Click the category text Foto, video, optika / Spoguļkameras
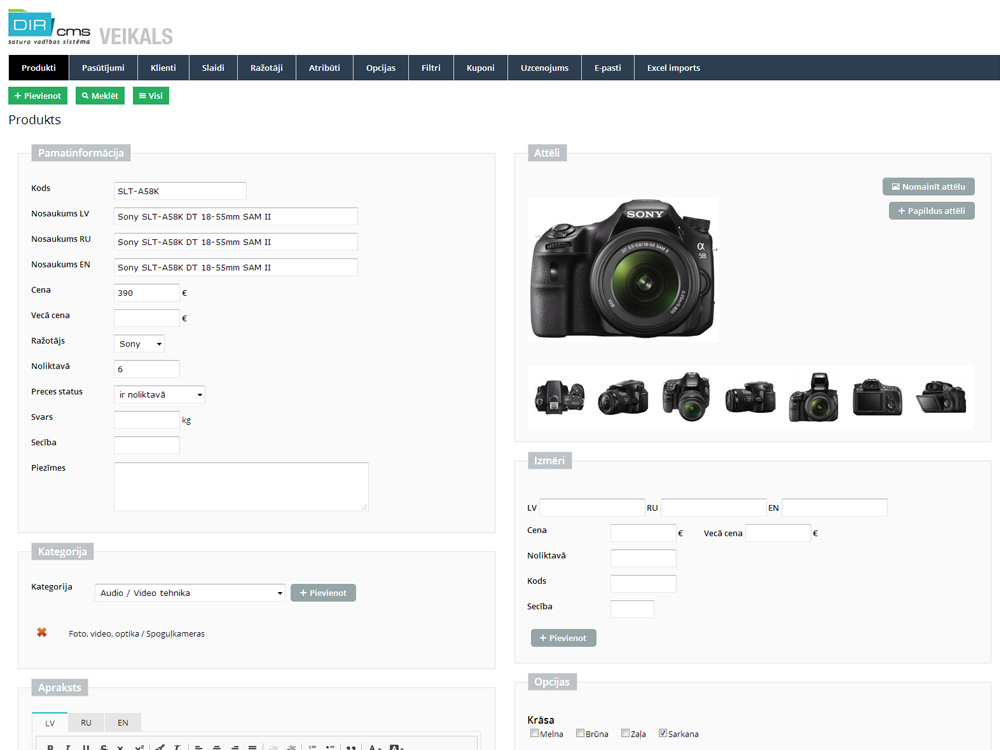This screenshot has width=1000, height=750. (x=136, y=633)
